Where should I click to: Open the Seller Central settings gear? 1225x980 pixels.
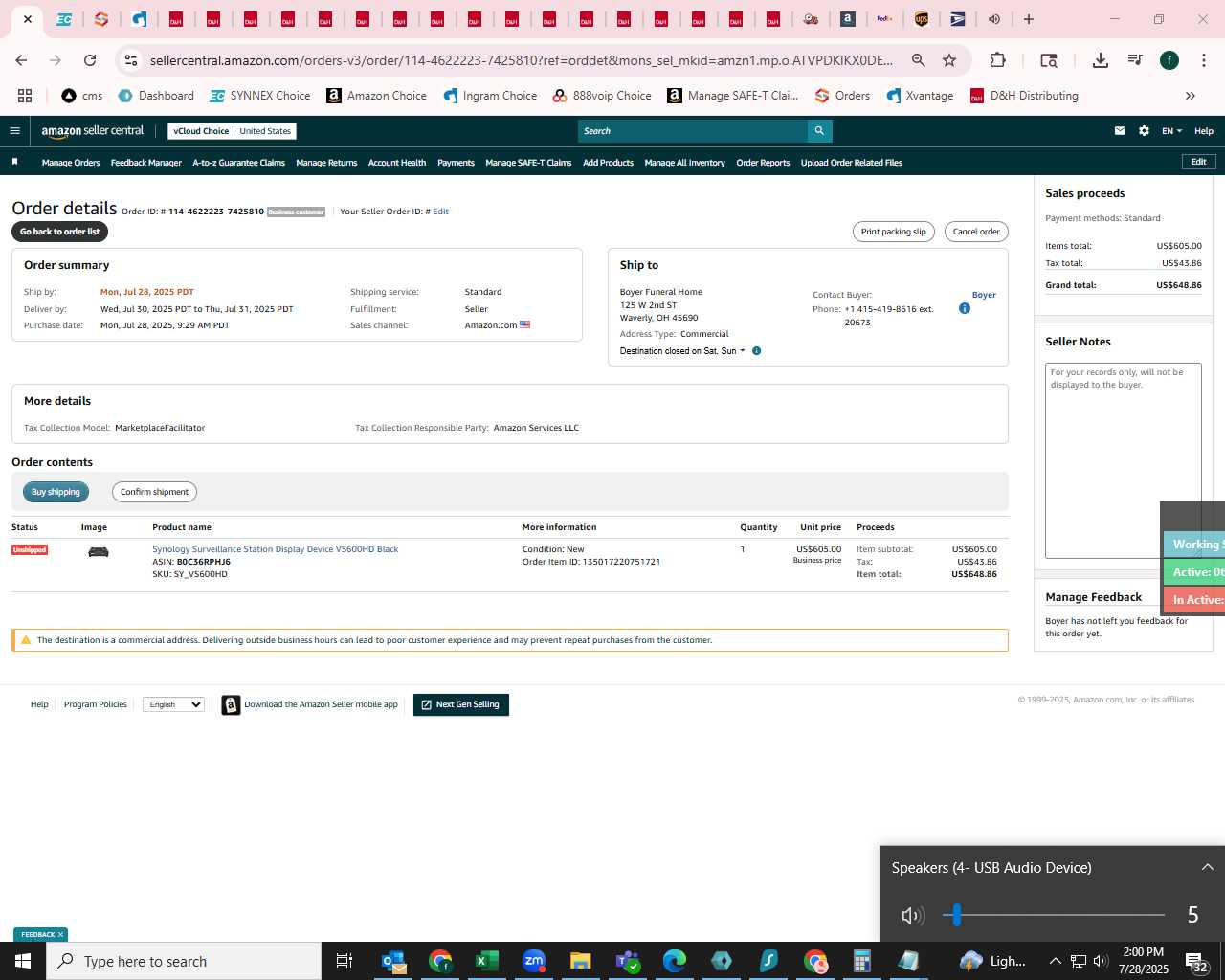point(1144,131)
